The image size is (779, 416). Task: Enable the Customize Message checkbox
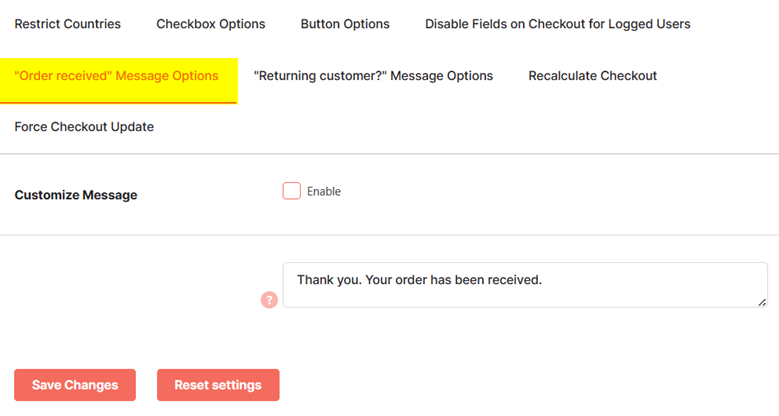292,191
